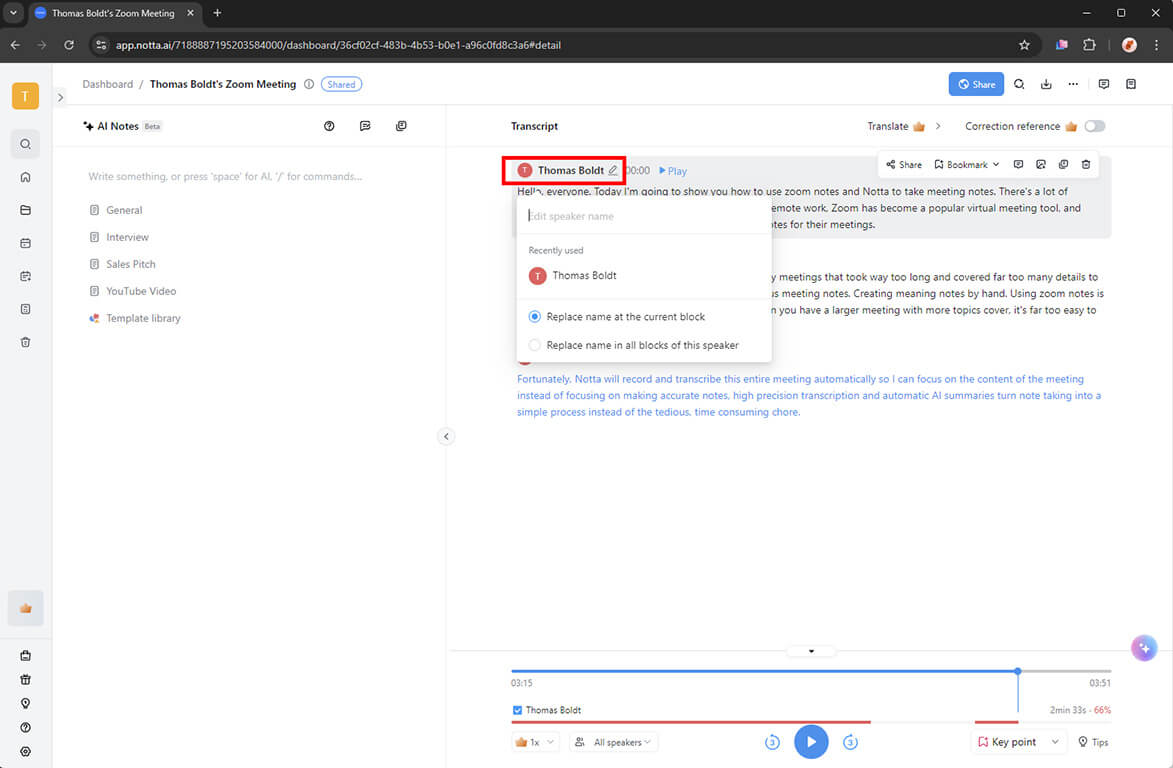
Task: Click the pencil to edit speaker Thomas Boldt
Action: [x=613, y=171]
